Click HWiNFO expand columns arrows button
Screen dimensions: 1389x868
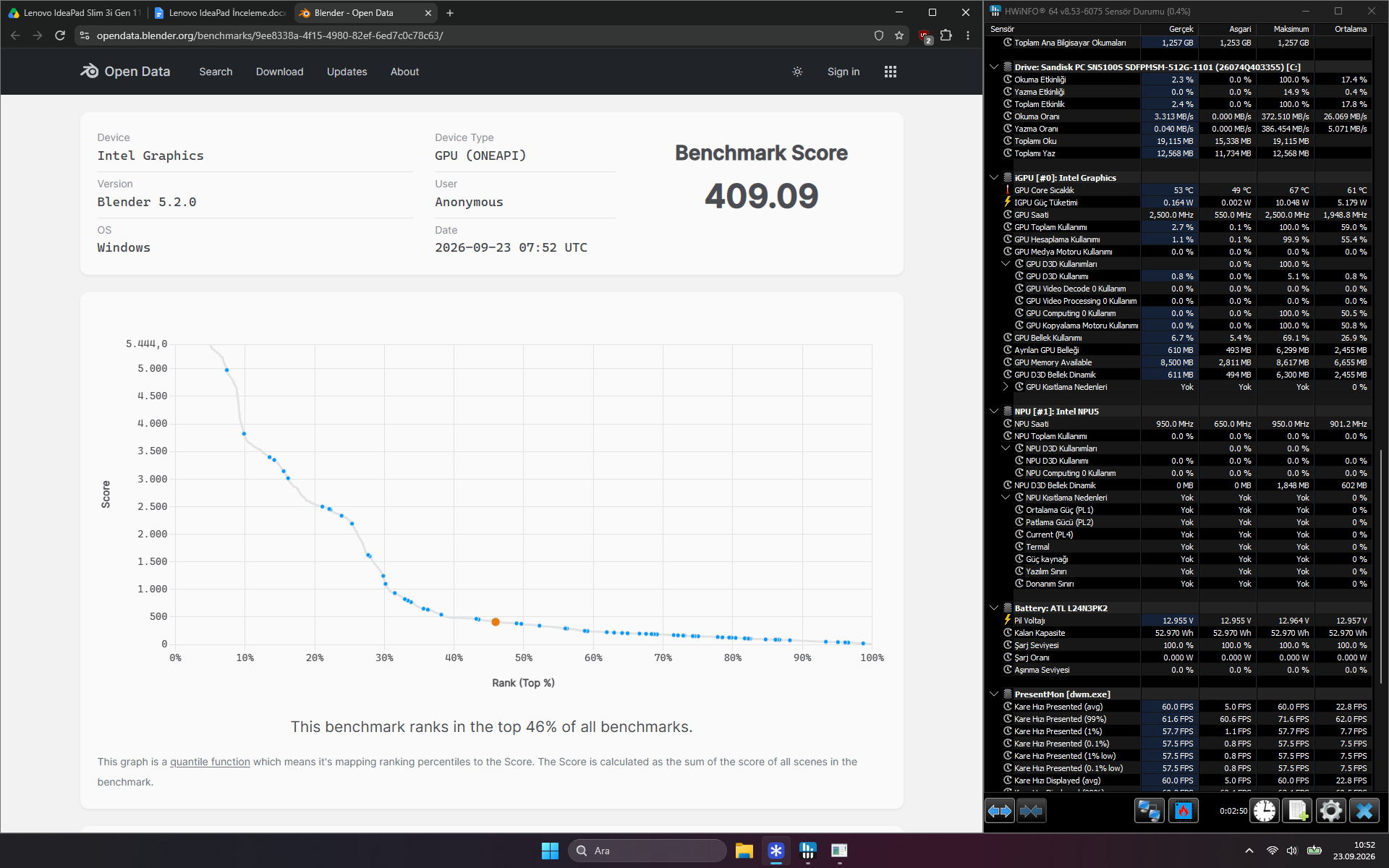[x=1000, y=811]
